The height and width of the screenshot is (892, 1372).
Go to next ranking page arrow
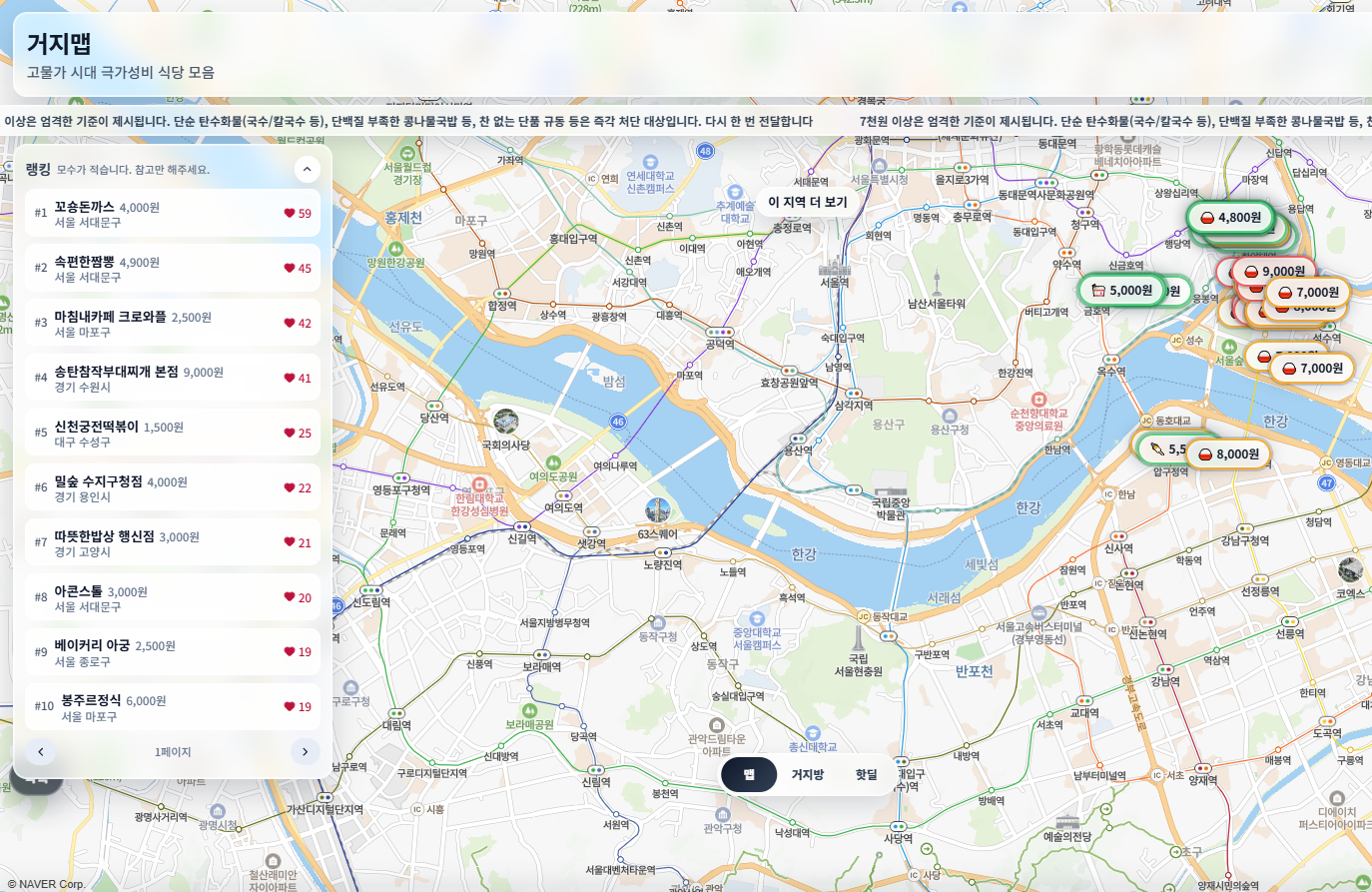(305, 751)
